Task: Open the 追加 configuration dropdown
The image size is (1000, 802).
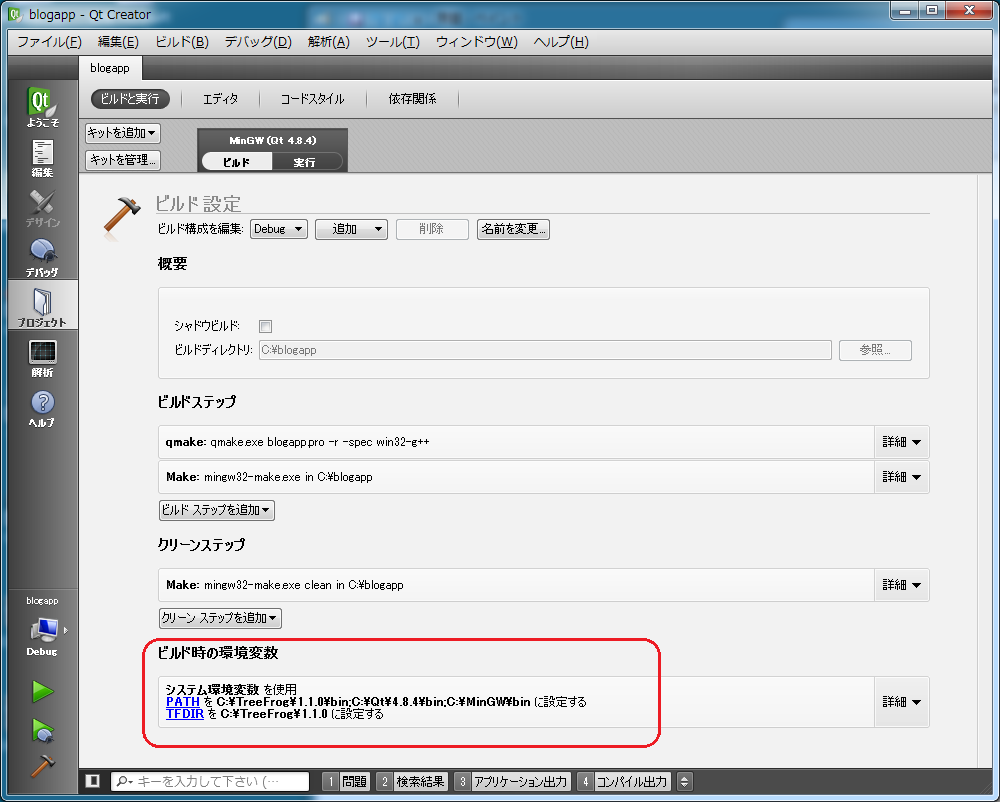Action: pos(351,229)
